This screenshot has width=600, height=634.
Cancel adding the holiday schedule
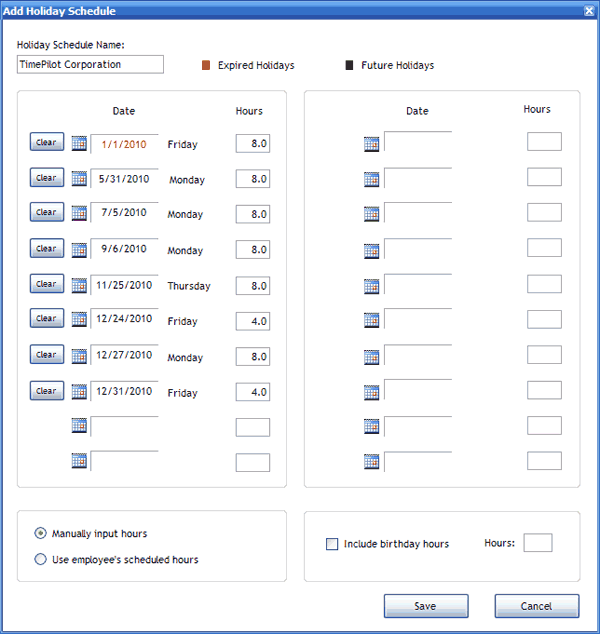[536, 606]
